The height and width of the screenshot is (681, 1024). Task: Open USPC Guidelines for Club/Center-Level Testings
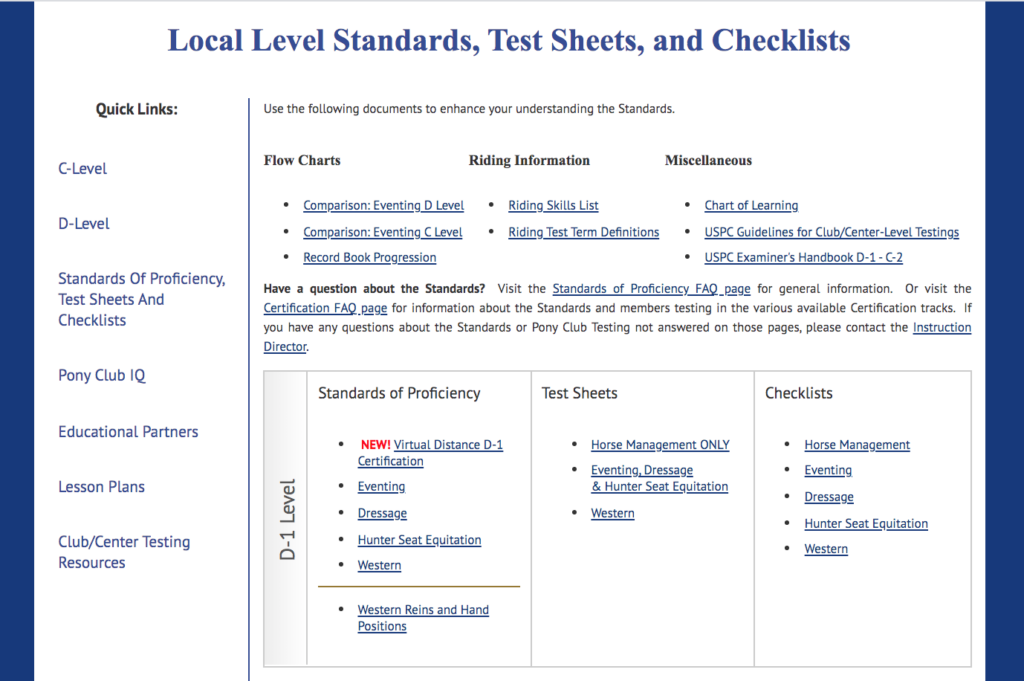tap(831, 232)
